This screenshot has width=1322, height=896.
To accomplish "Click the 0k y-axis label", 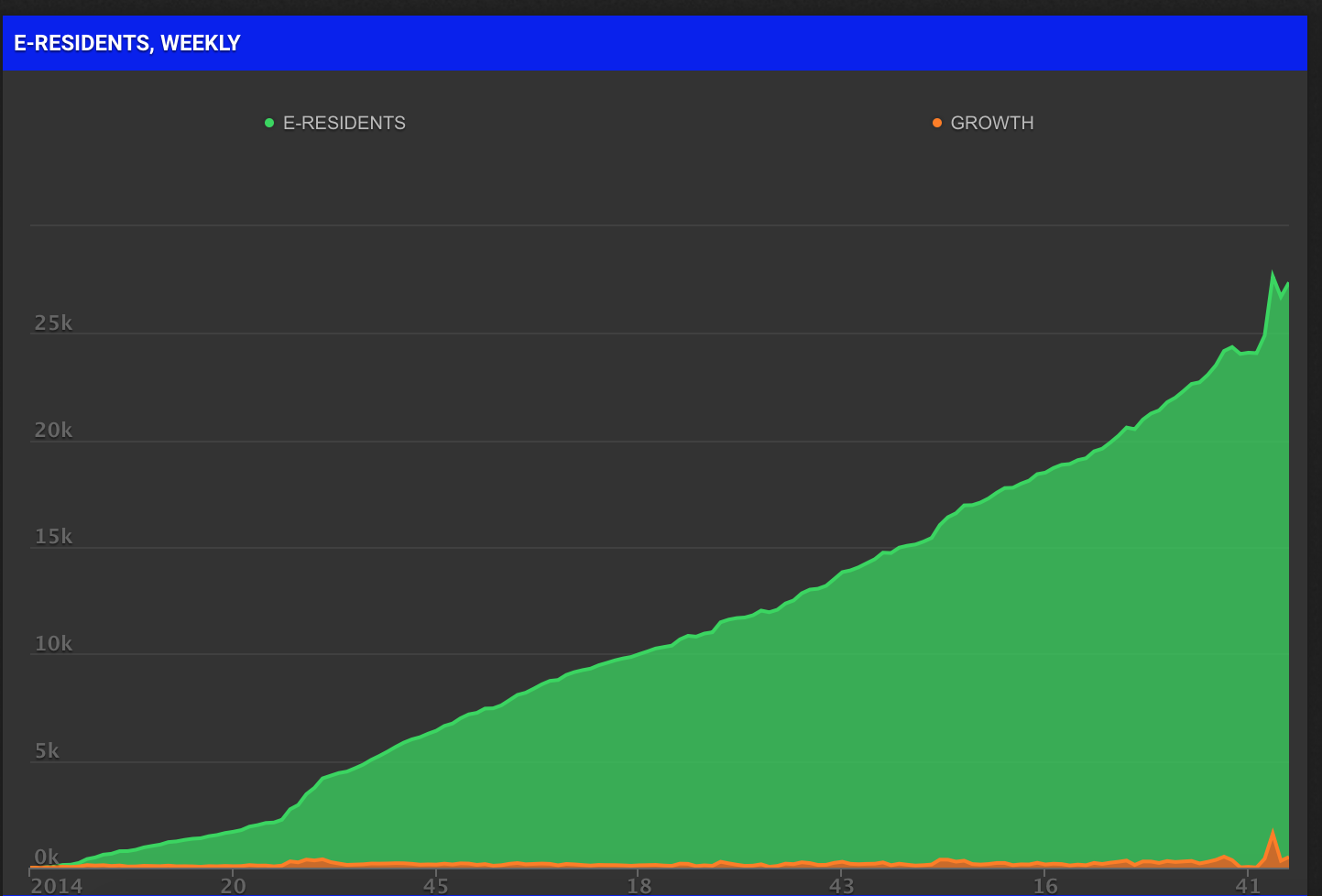I will (x=47, y=858).
